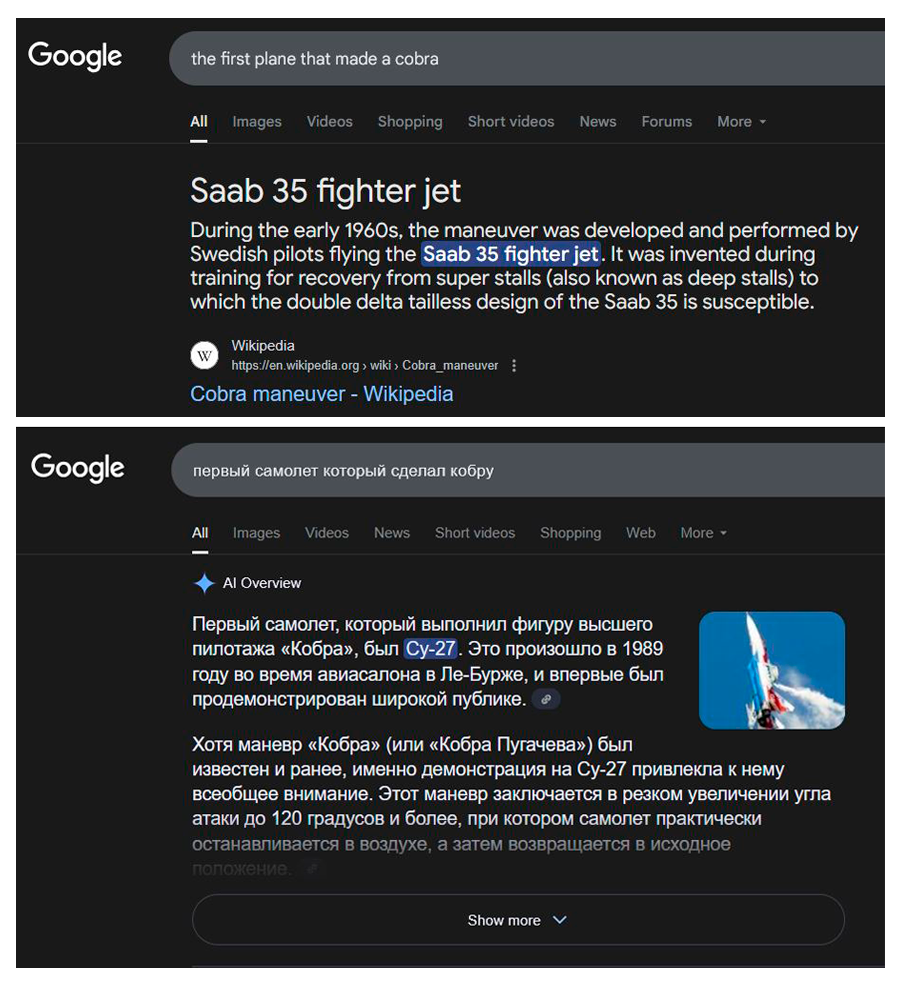Open the Cobra maneuver - Wikipedia link

pyautogui.click(x=321, y=394)
